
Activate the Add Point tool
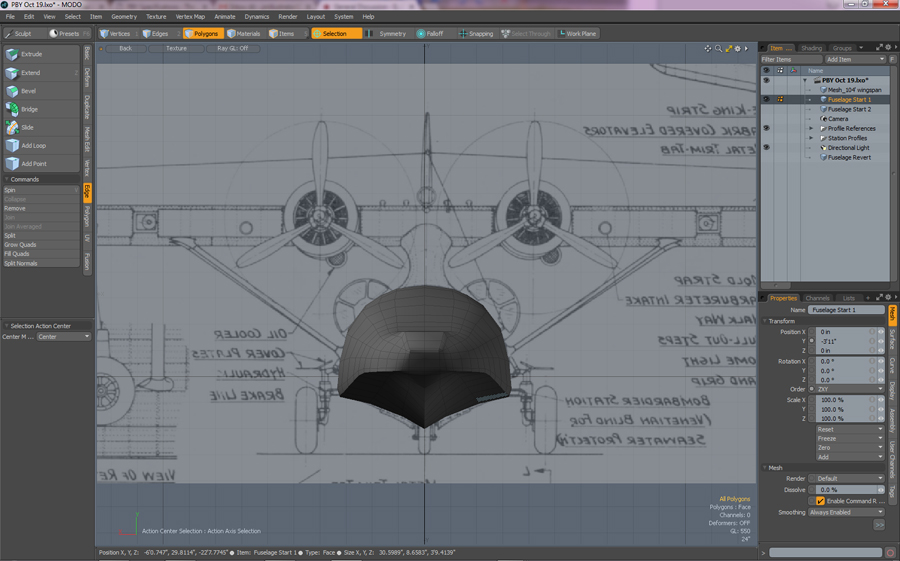[41, 164]
